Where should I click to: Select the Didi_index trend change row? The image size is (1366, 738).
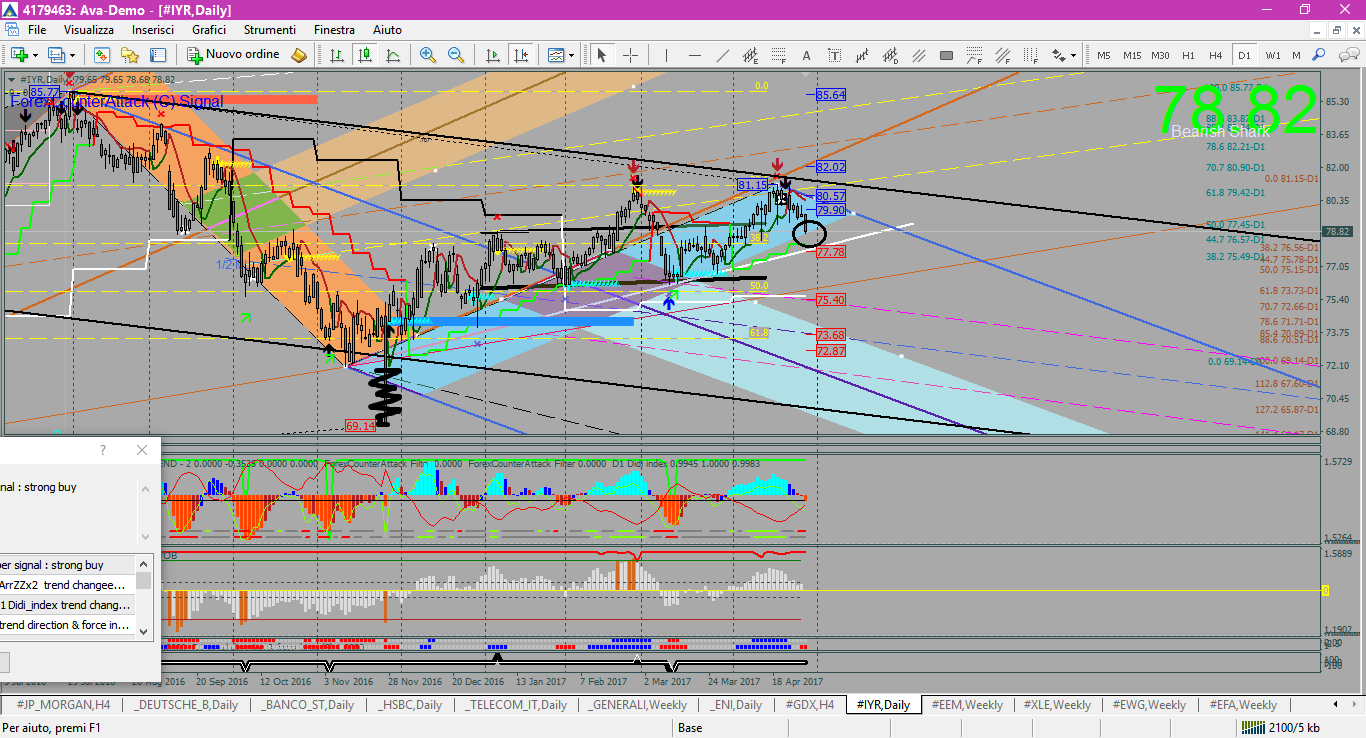pos(67,605)
